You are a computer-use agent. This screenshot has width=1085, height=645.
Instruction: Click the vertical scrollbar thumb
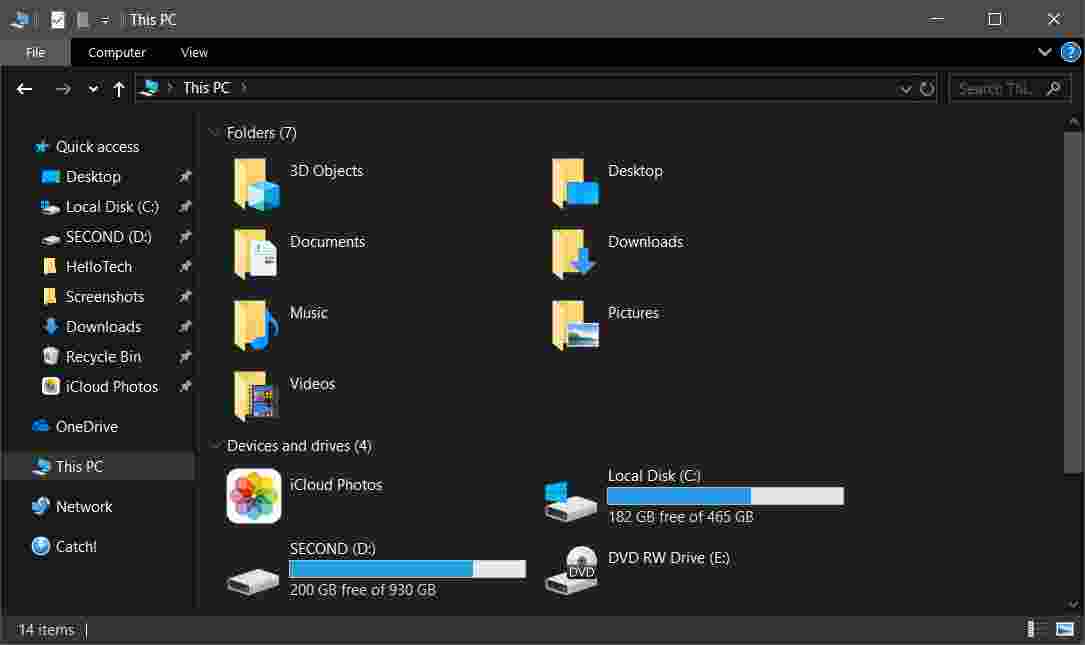tap(1073, 302)
